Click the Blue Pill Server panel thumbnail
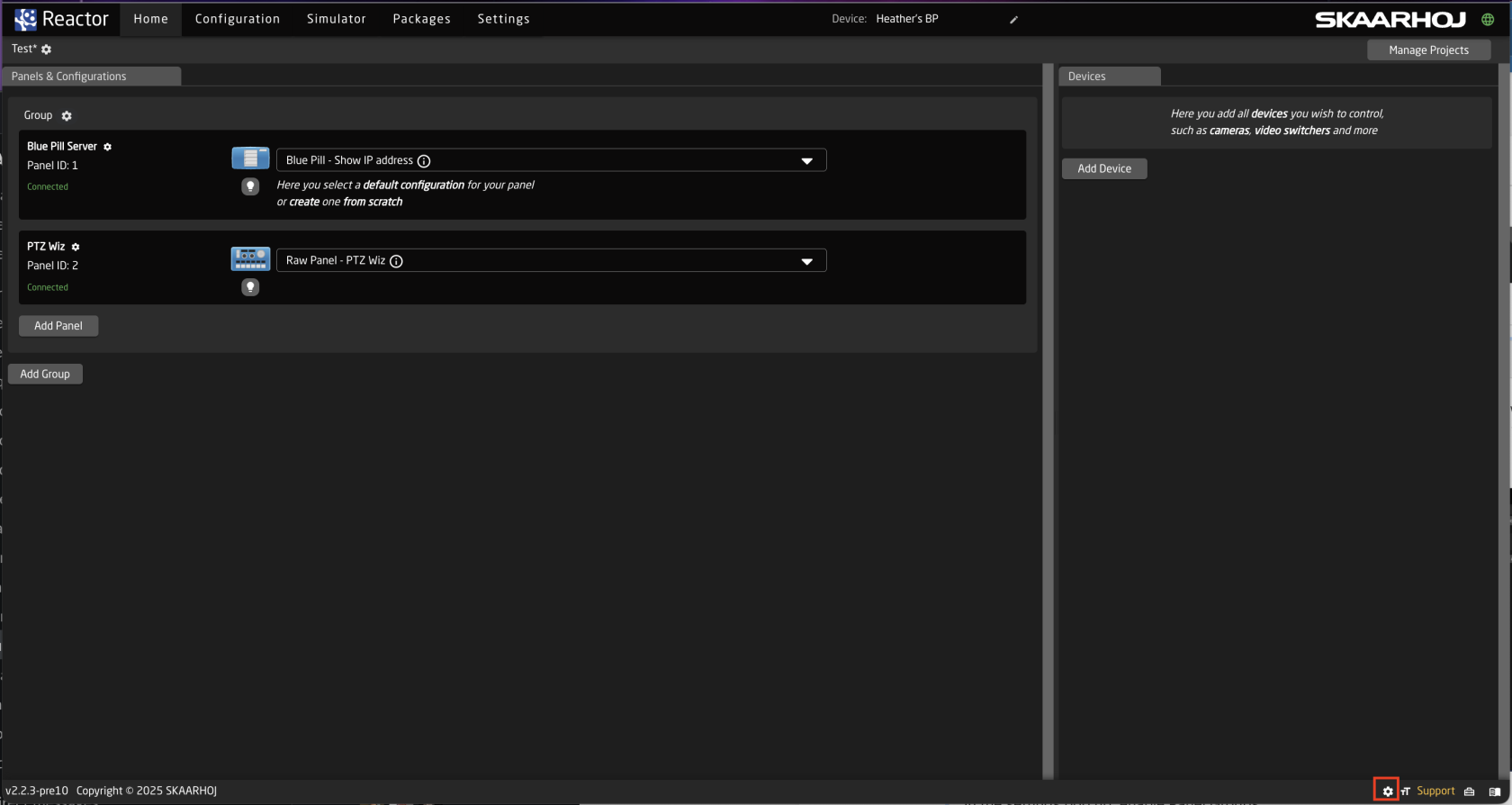 (x=250, y=158)
